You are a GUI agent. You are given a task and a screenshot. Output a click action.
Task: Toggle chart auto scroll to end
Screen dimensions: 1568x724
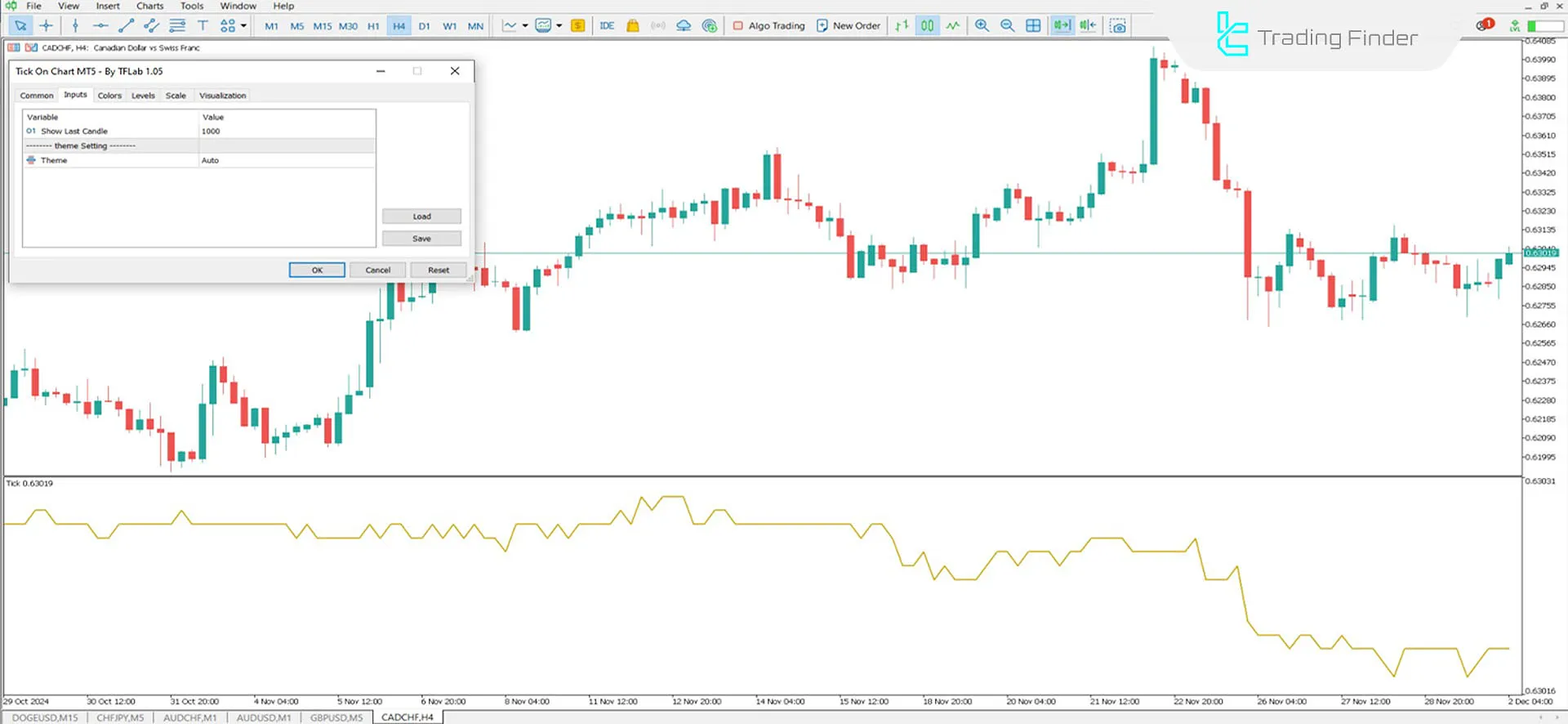1061,26
